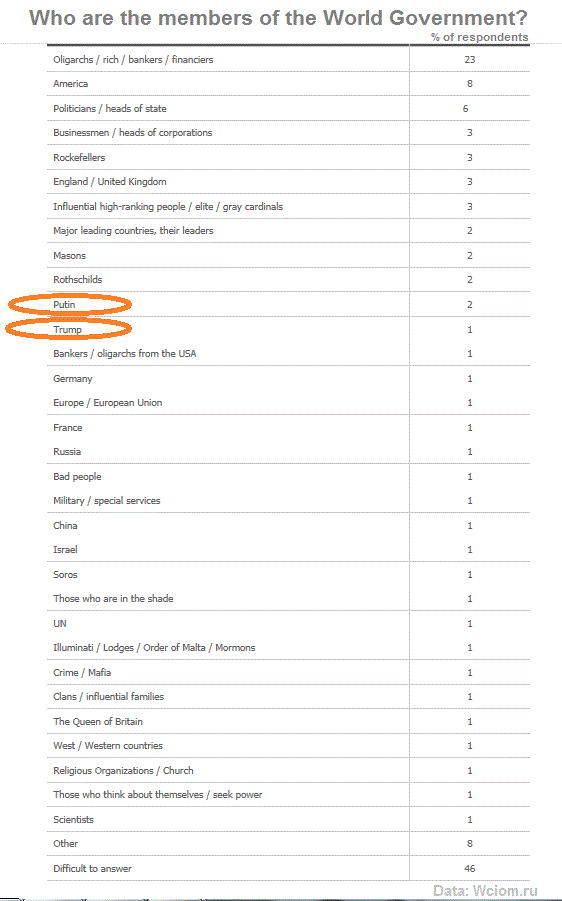Click the America row label
The image size is (562, 901).
(x=70, y=84)
